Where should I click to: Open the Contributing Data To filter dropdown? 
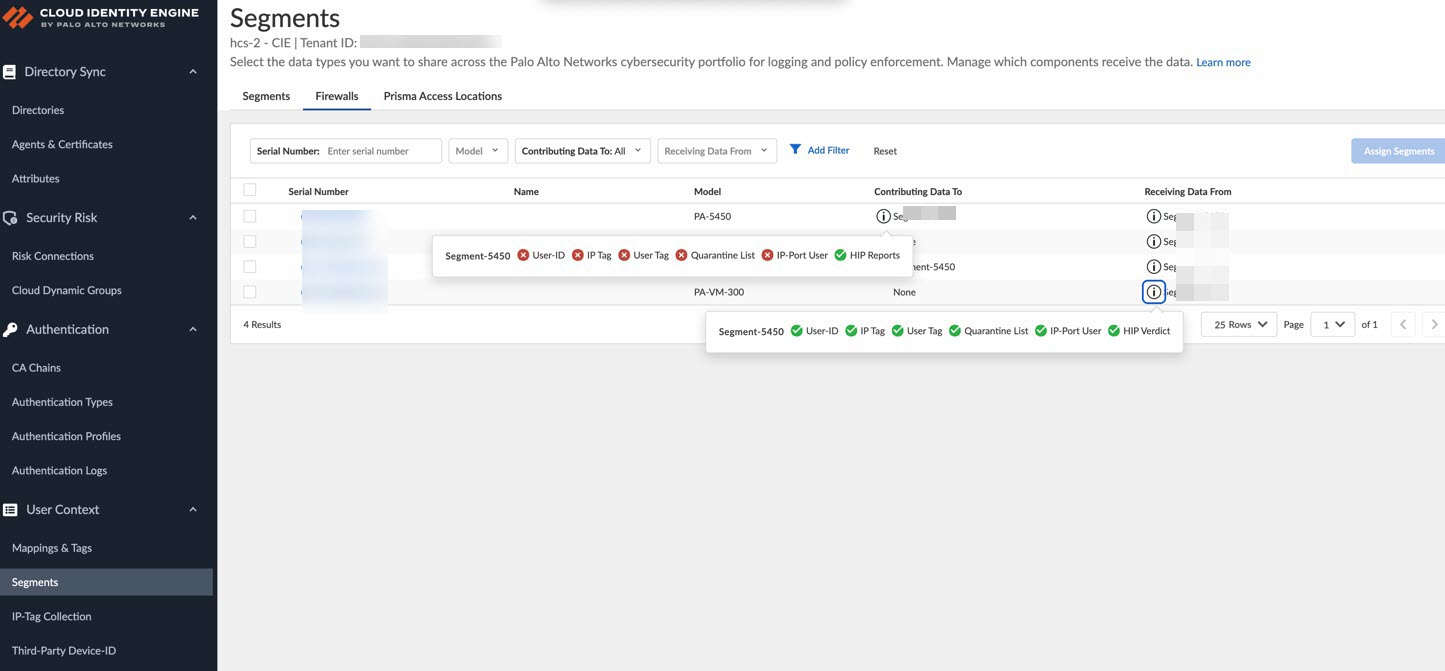tap(584, 151)
